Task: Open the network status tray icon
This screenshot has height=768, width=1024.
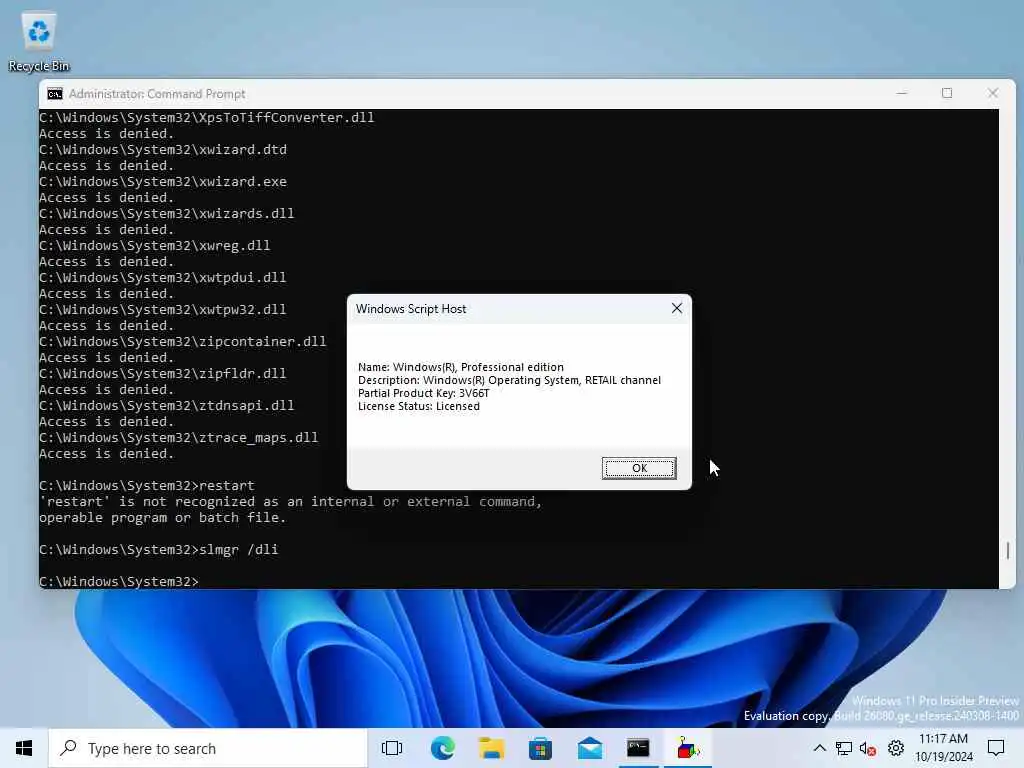Action: pos(844,748)
